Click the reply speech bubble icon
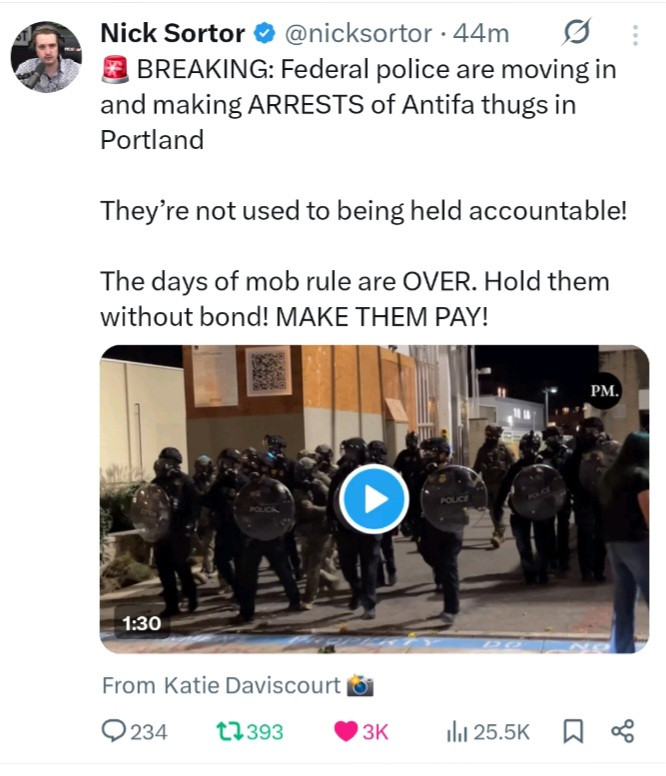 (113, 732)
